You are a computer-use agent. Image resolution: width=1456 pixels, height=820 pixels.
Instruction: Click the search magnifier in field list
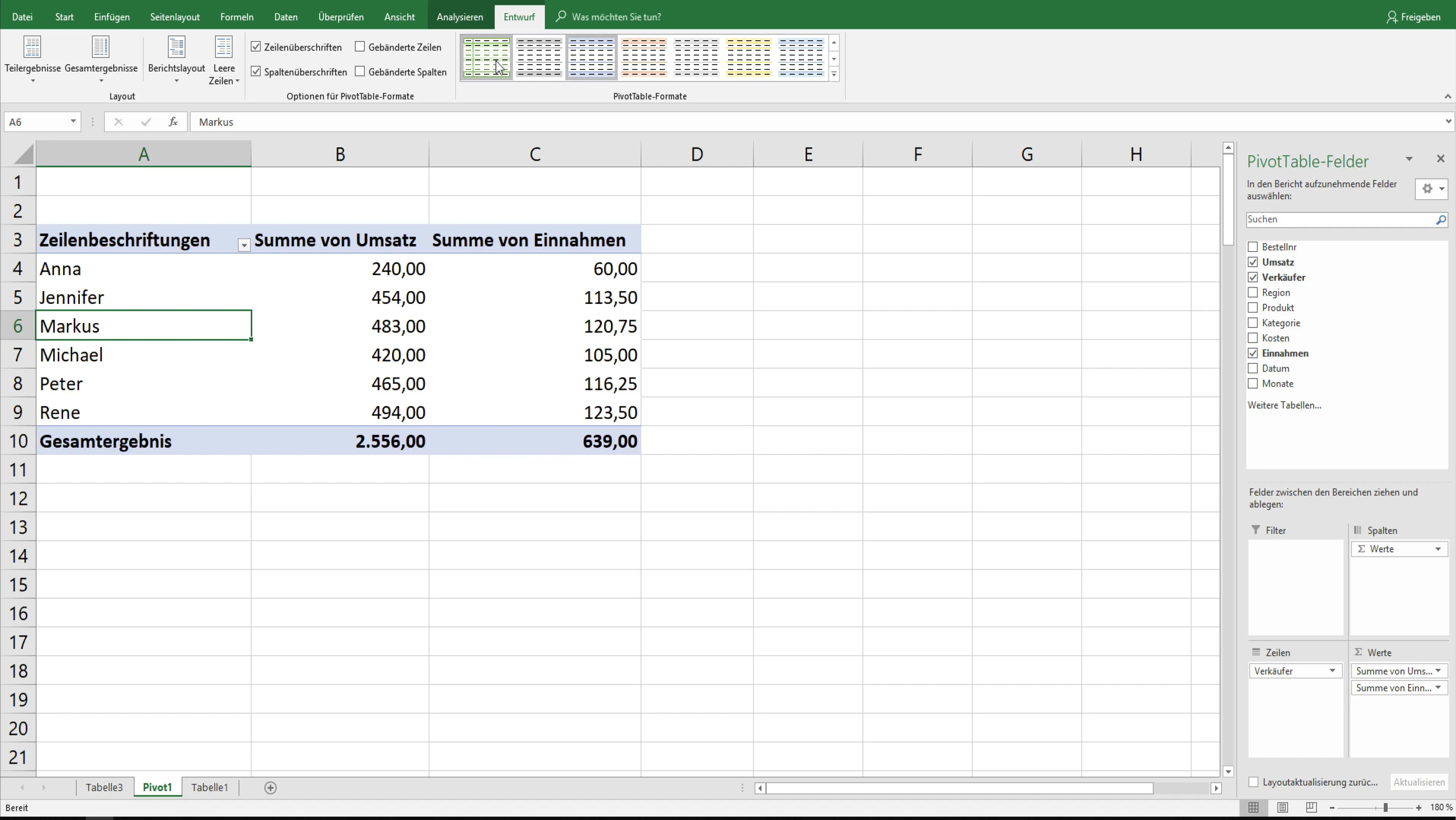point(1441,220)
